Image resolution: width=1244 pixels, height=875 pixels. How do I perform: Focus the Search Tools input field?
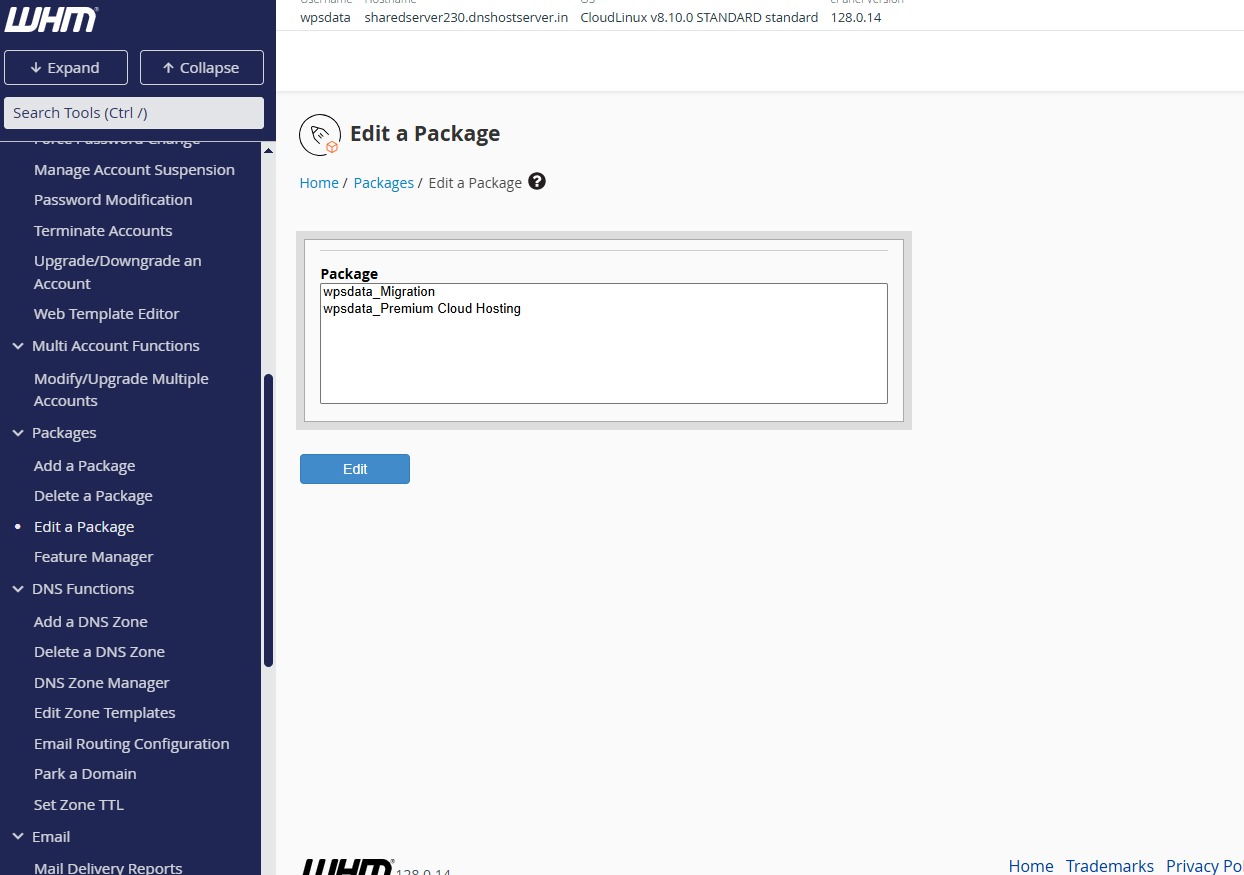pos(134,113)
